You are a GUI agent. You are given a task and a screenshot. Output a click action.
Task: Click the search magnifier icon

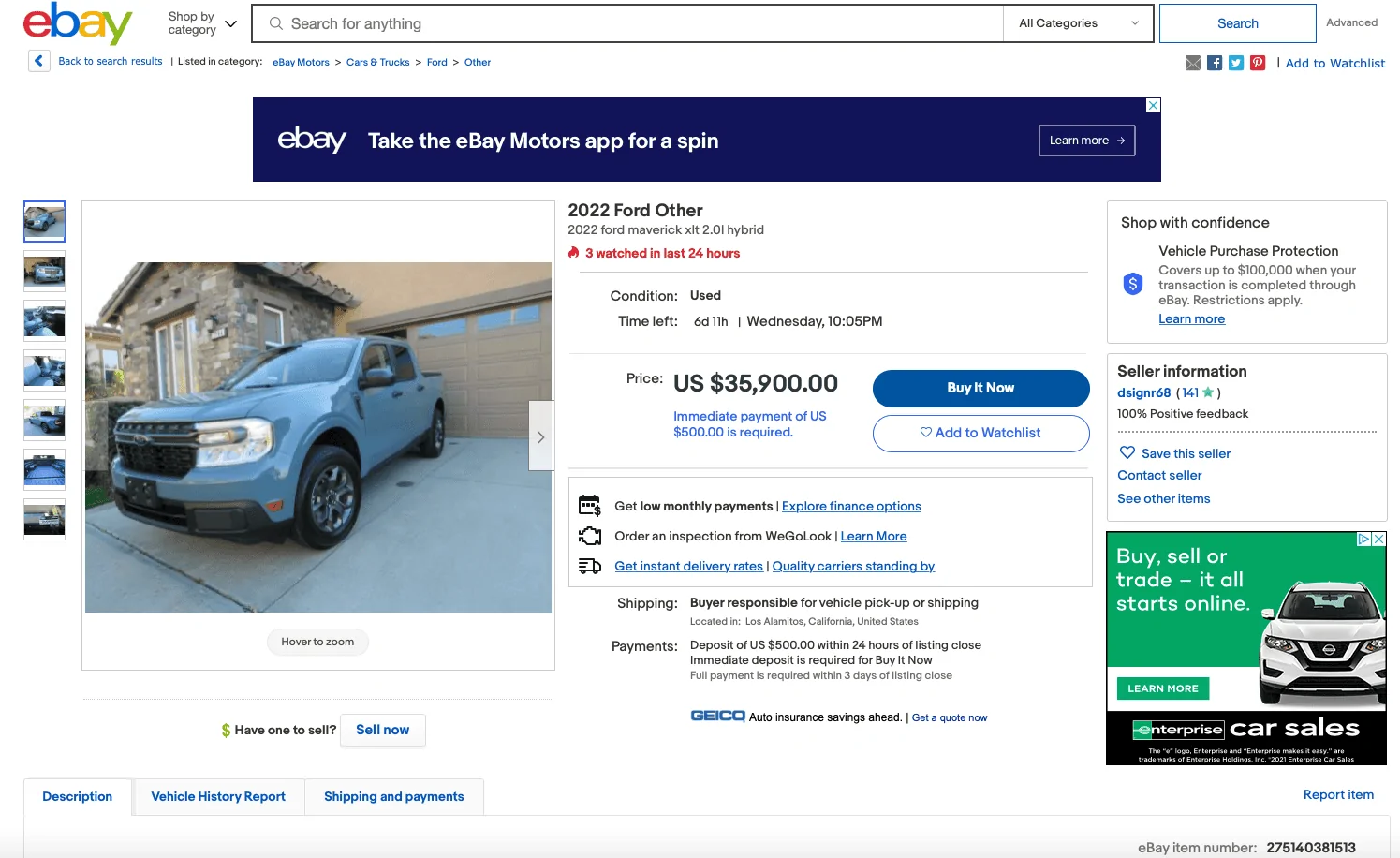276,23
